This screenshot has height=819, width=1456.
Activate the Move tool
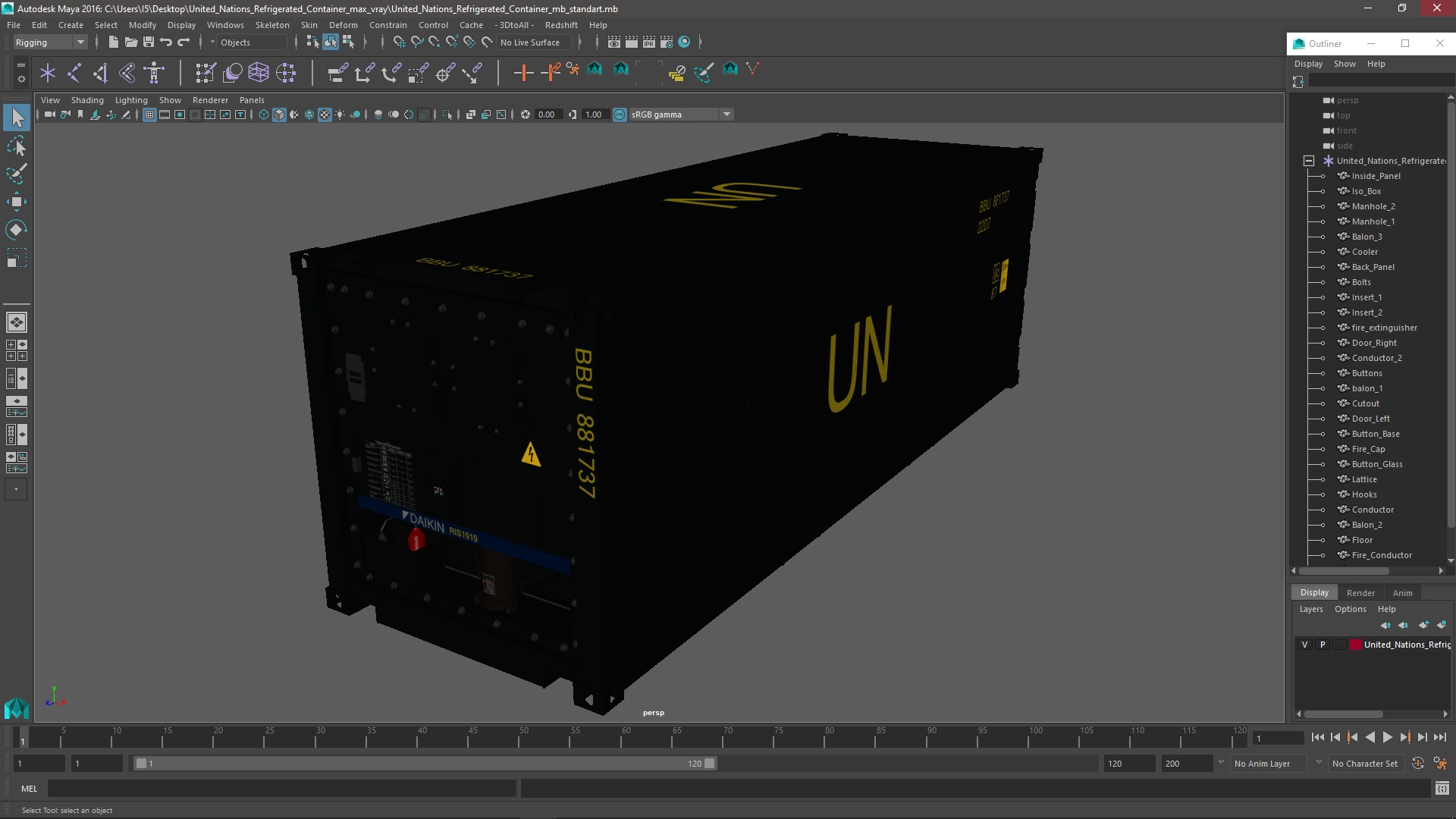click(17, 202)
